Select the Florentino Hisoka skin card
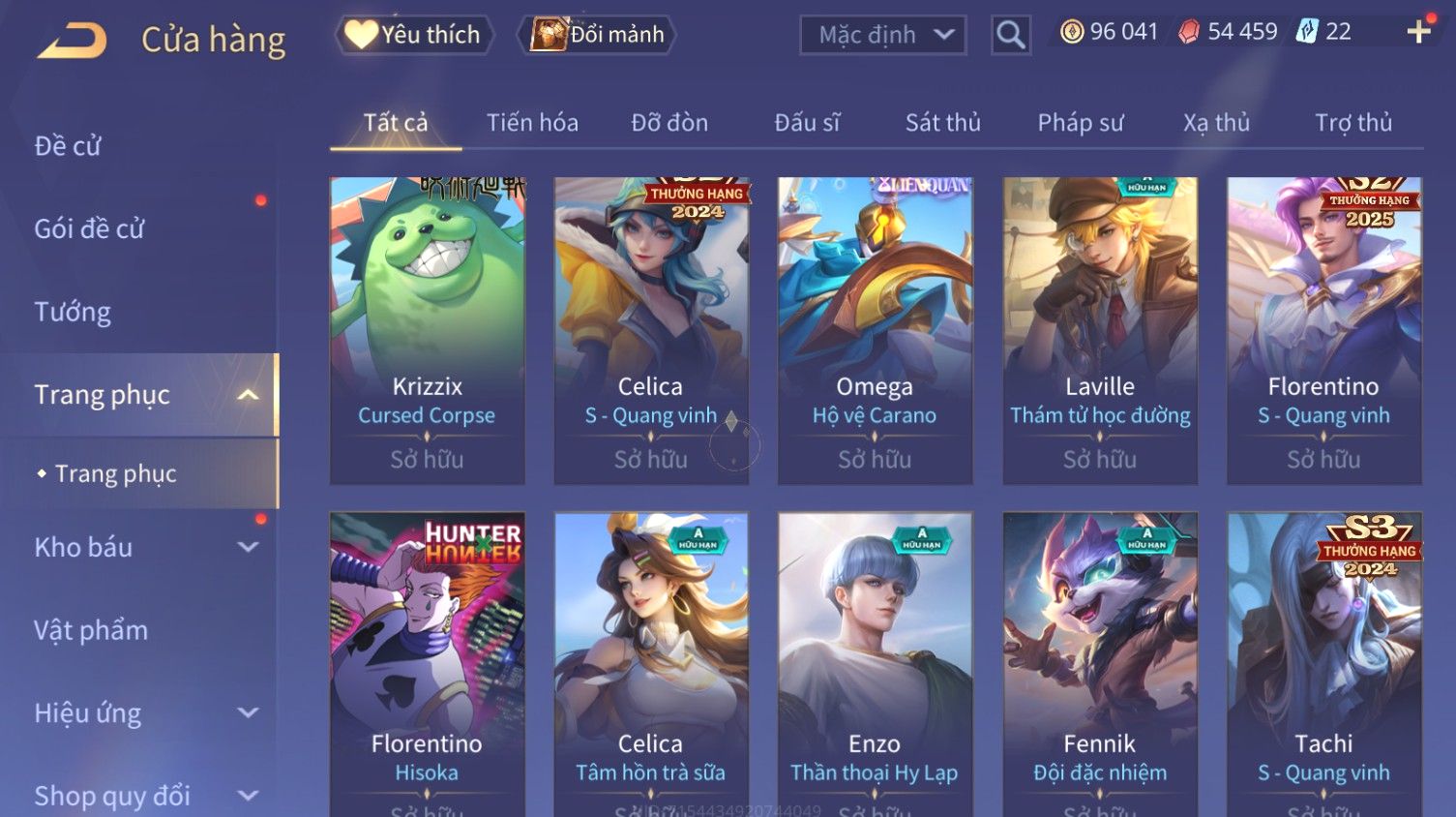Image resolution: width=1456 pixels, height=817 pixels. click(428, 664)
